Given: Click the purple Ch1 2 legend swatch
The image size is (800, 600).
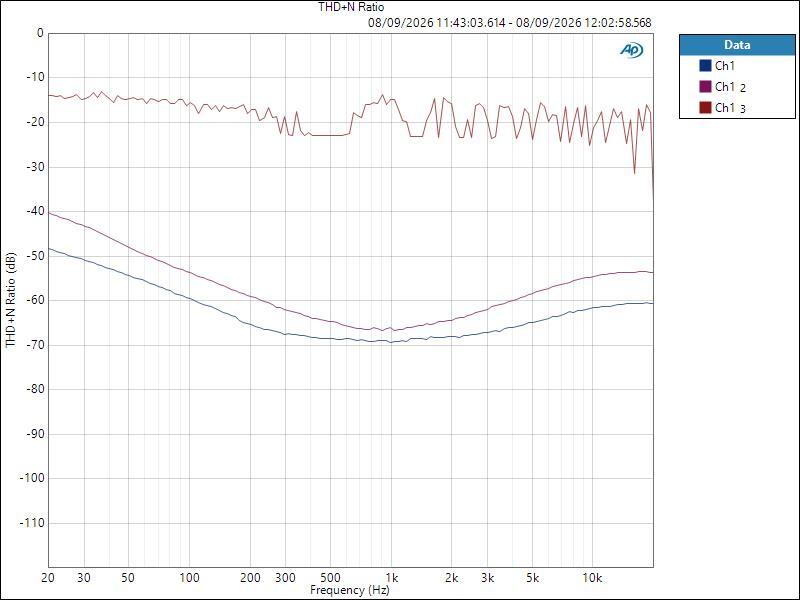Looking at the screenshot, I should [705, 87].
